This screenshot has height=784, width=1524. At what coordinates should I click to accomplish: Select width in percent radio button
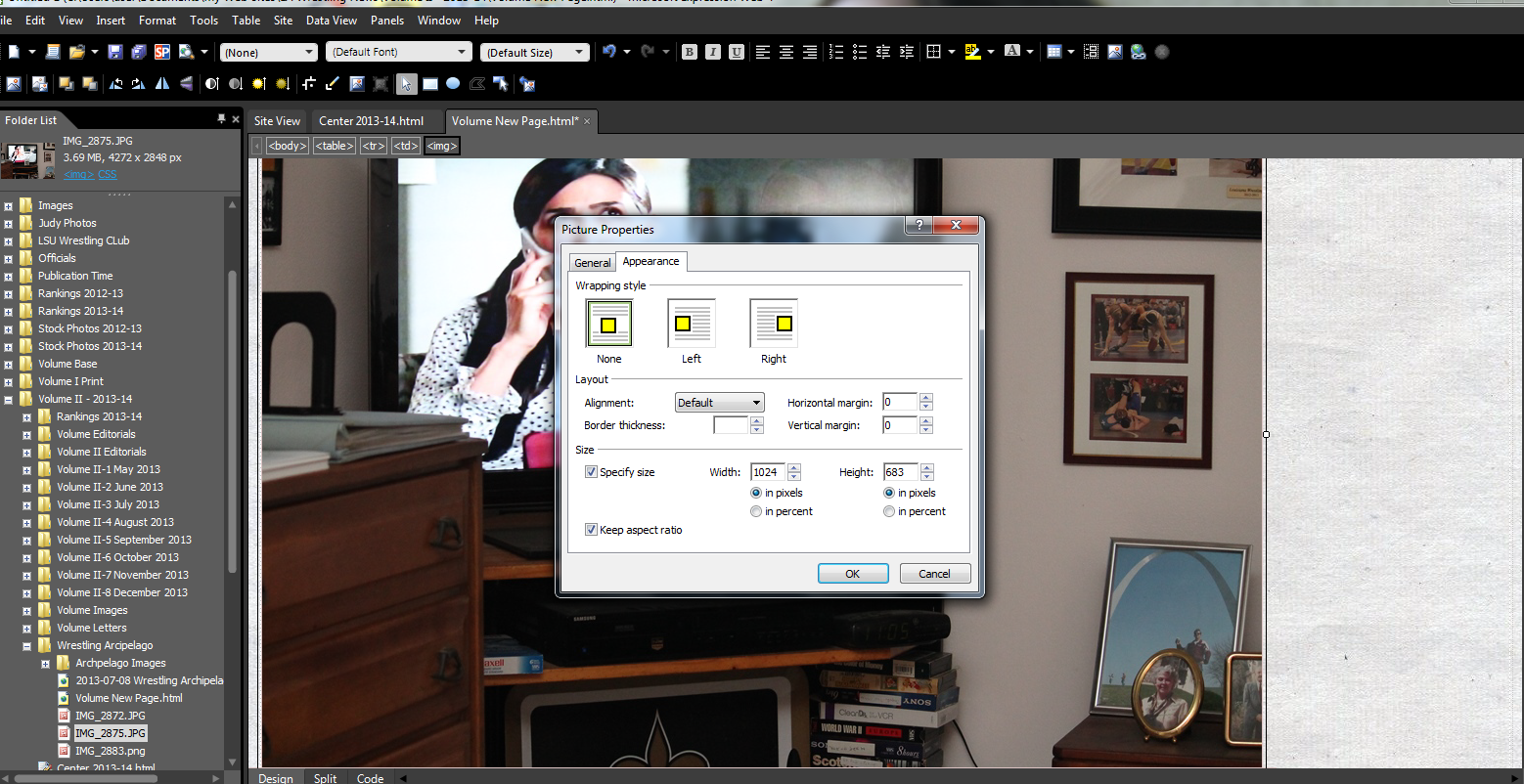tap(756, 511)
